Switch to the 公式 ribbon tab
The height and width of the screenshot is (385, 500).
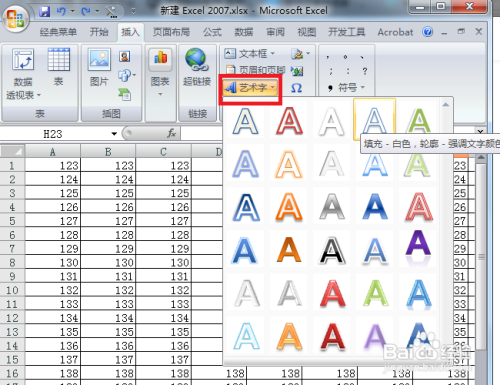point(212,32)
